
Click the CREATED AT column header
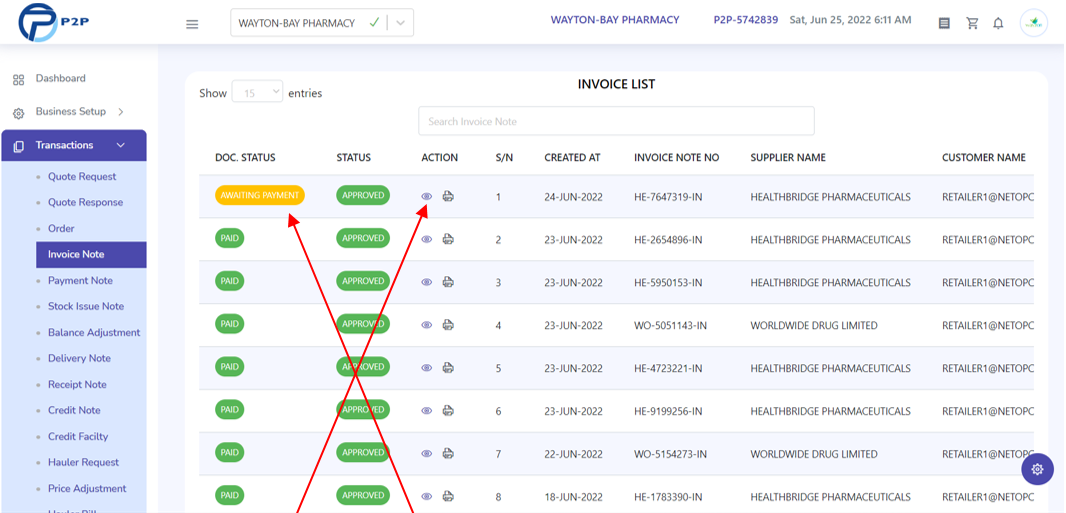click(572, 158)
